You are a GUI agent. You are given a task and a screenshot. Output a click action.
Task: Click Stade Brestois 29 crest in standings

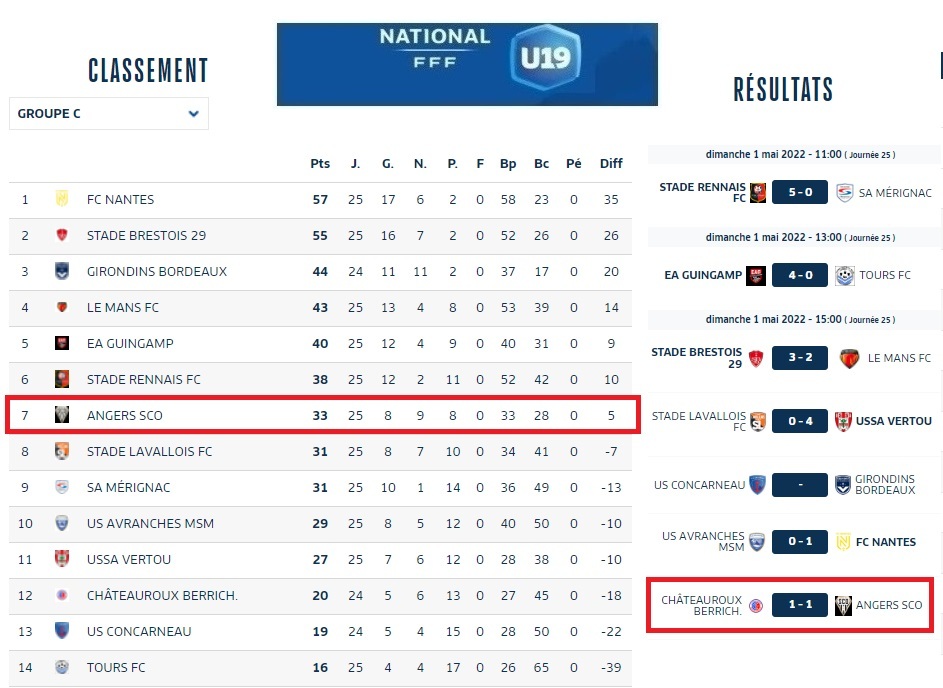click(x=62, y=235)
